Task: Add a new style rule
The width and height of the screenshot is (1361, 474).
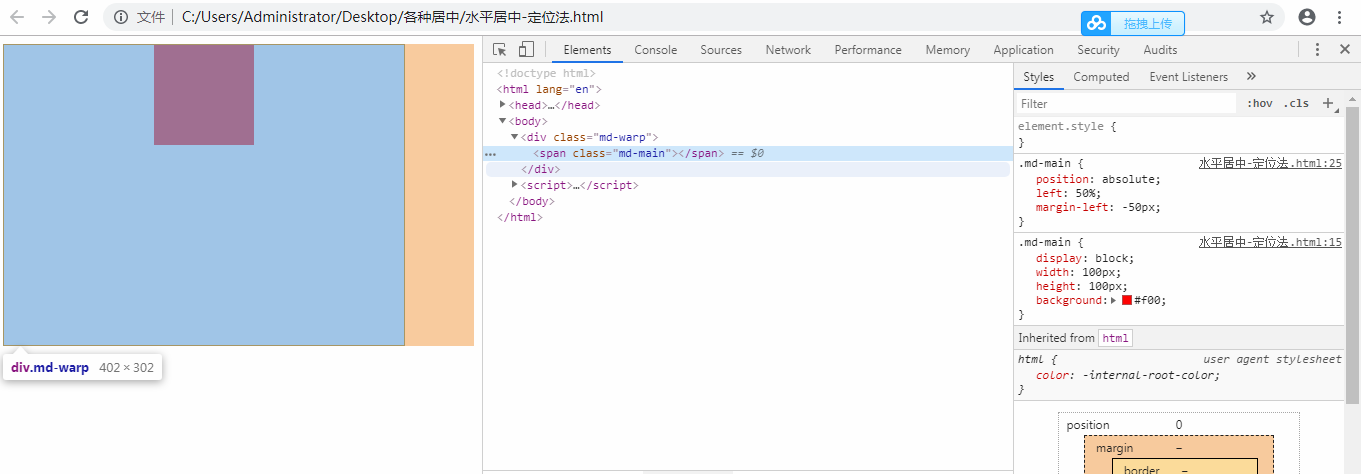Action: 1328,103
